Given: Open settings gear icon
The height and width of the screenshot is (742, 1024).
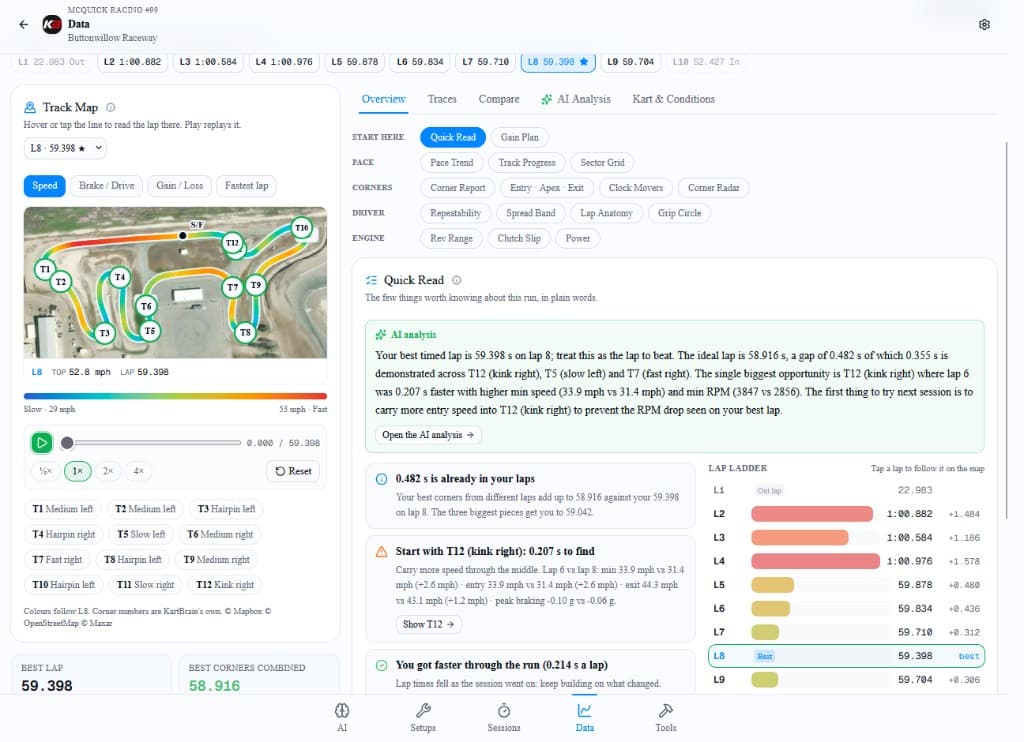Looking at the screenshot, I should (x=984, y=24).
